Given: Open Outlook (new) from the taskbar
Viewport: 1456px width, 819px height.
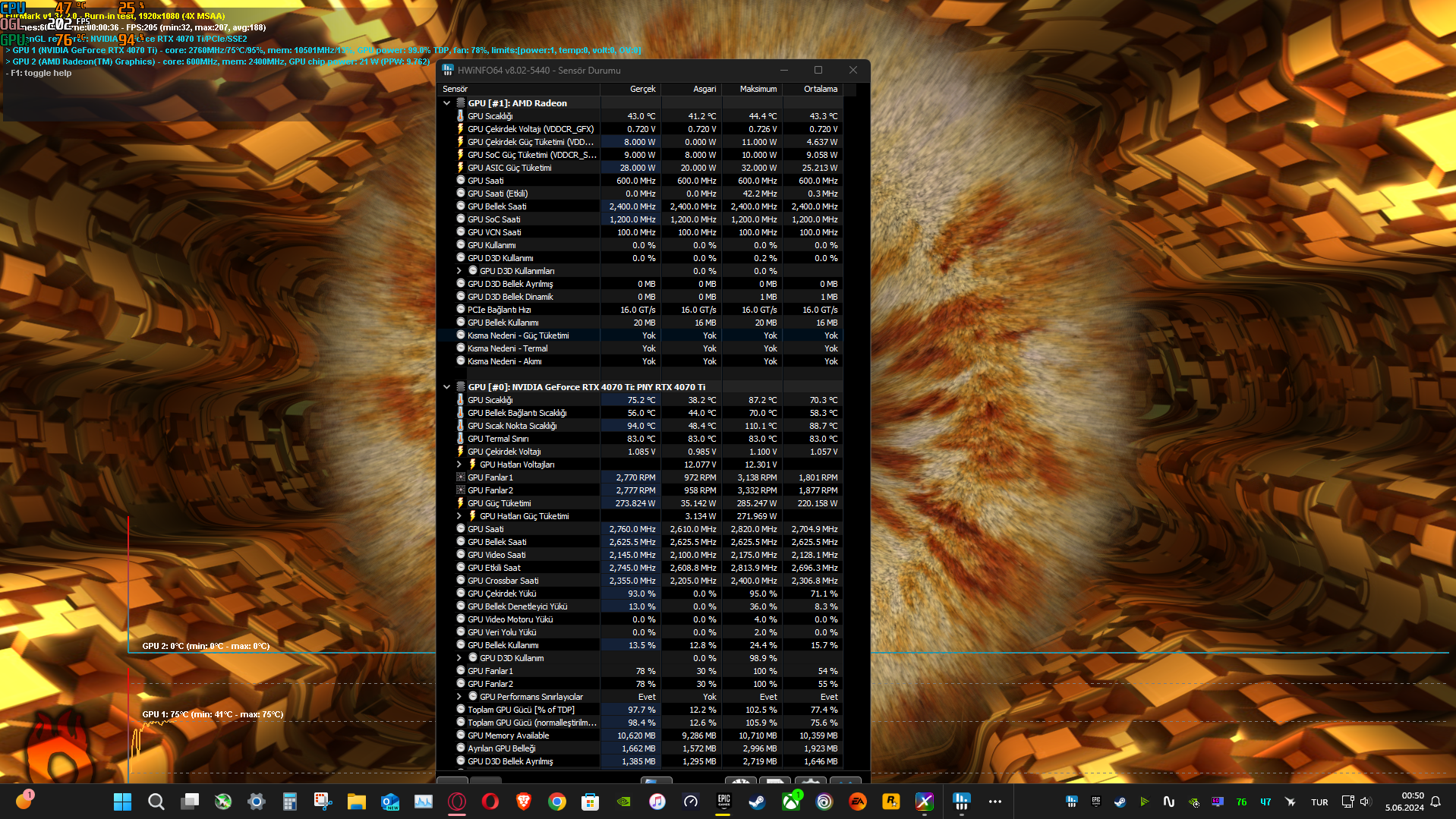Looking at the screenshot, I should click(390, 802).
